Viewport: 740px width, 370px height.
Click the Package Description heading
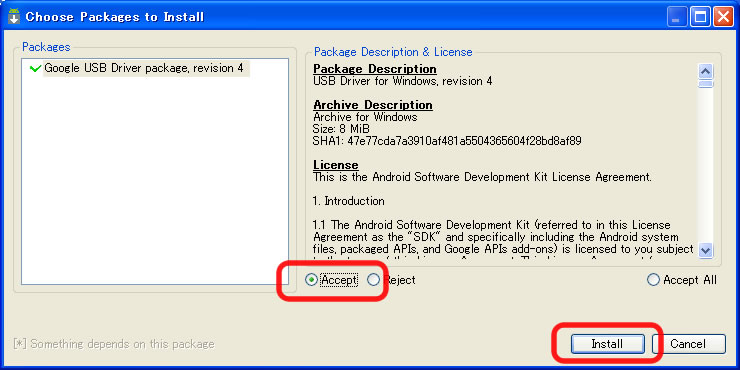pos(375,69)
